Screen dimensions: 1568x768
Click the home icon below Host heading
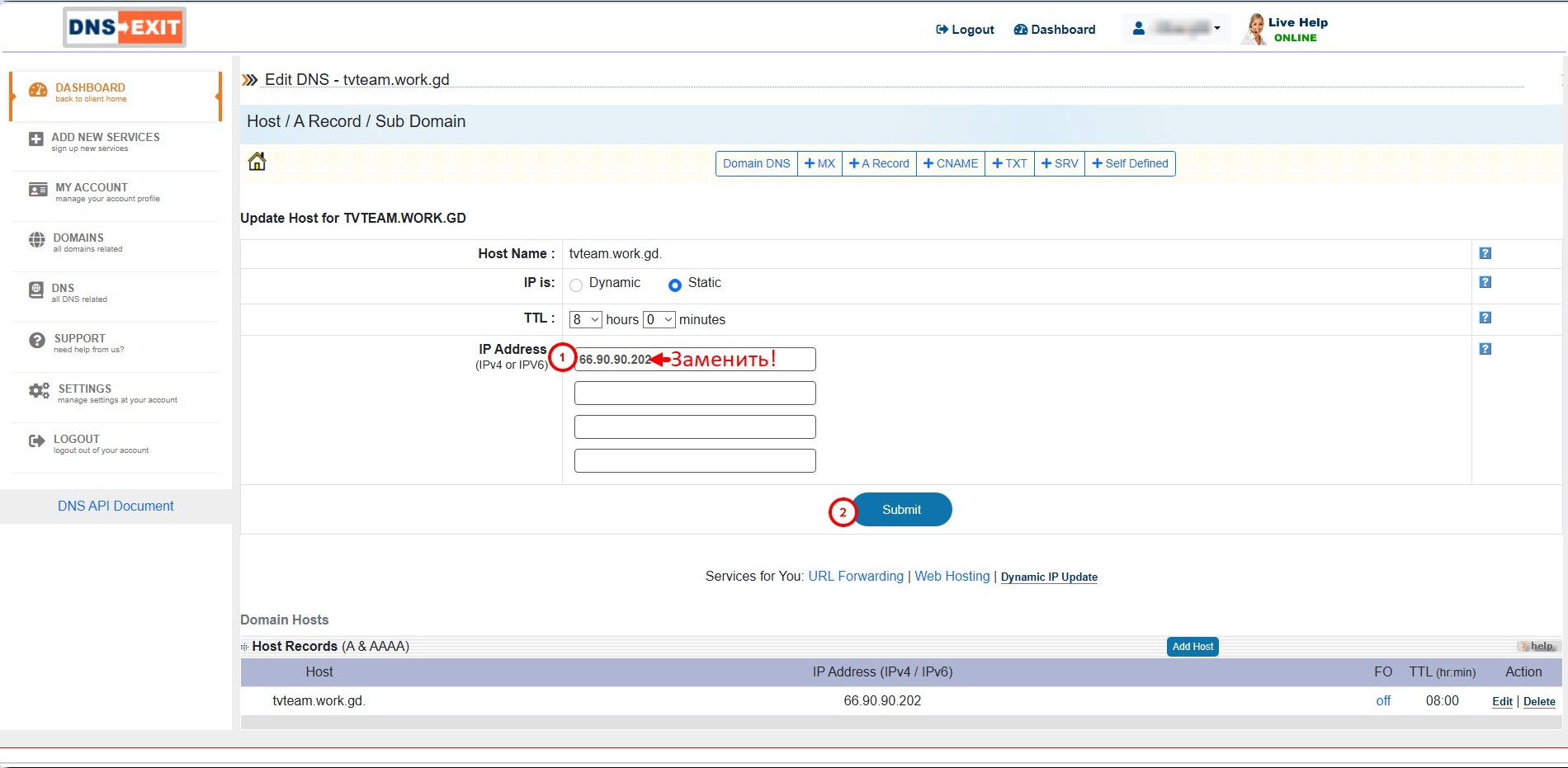click(257, 162)
